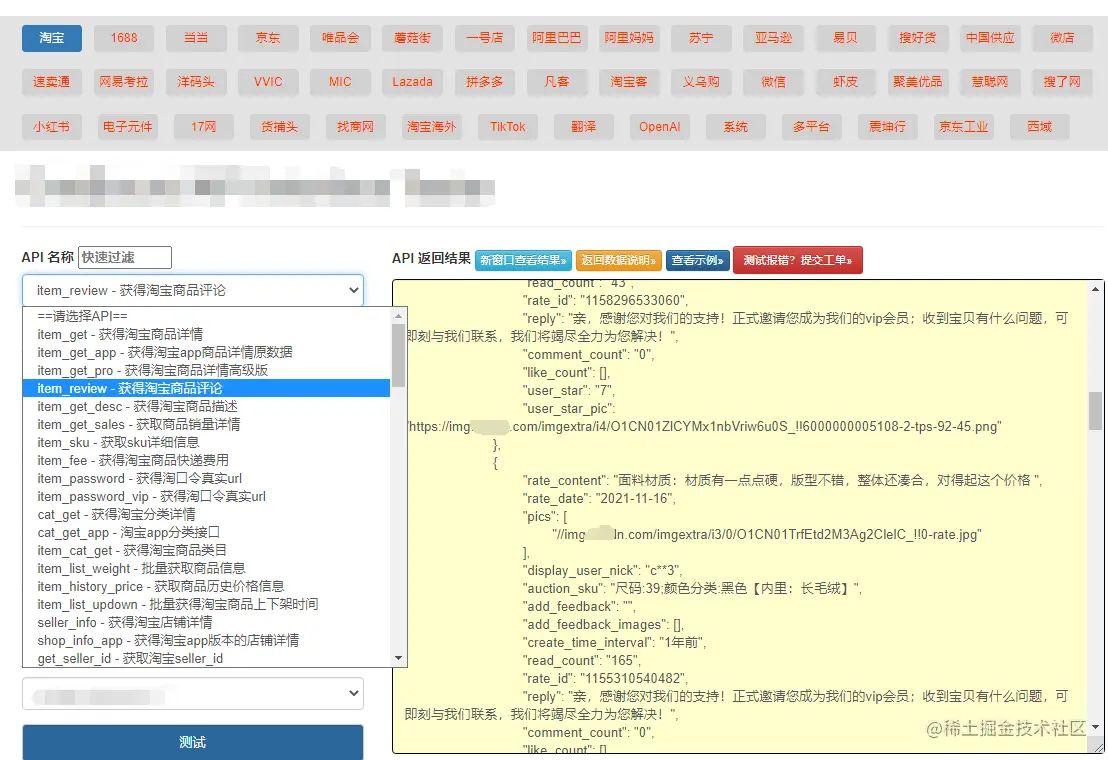1108x760 pixels.
Task: Click the 小红书 platform button
Action: pyautogui.click(x=52, y=127)
